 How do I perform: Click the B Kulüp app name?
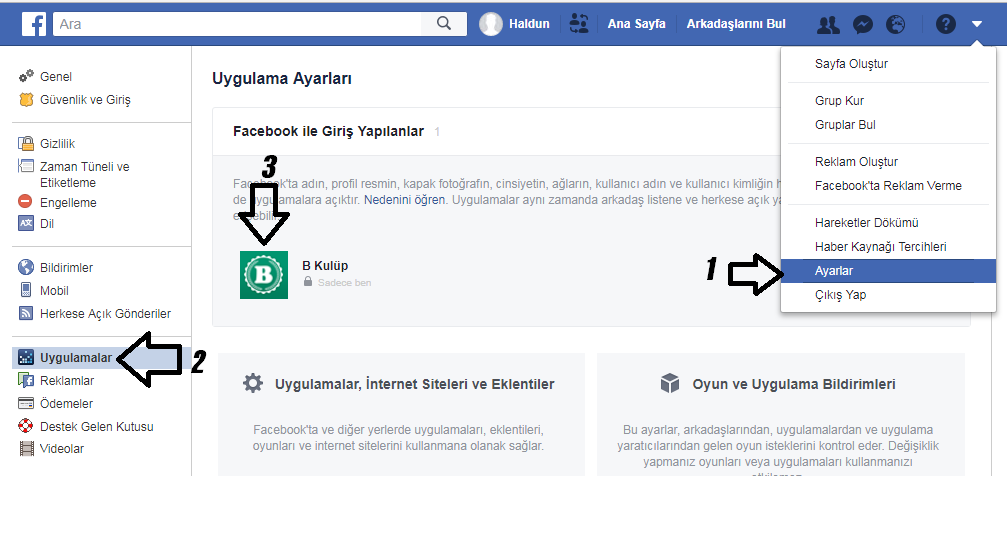tap(325, 265)
